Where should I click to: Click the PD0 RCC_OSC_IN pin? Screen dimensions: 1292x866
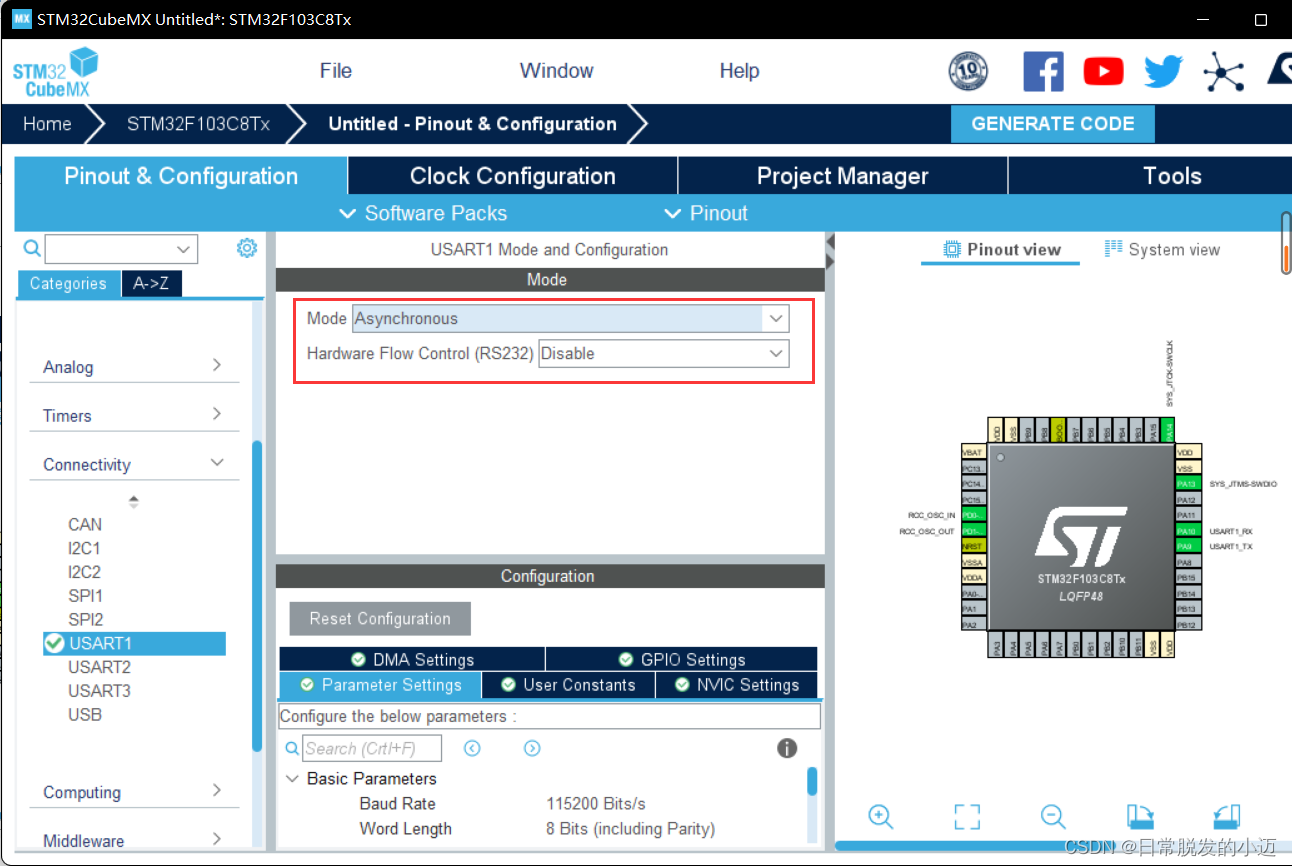click(972, 515)
